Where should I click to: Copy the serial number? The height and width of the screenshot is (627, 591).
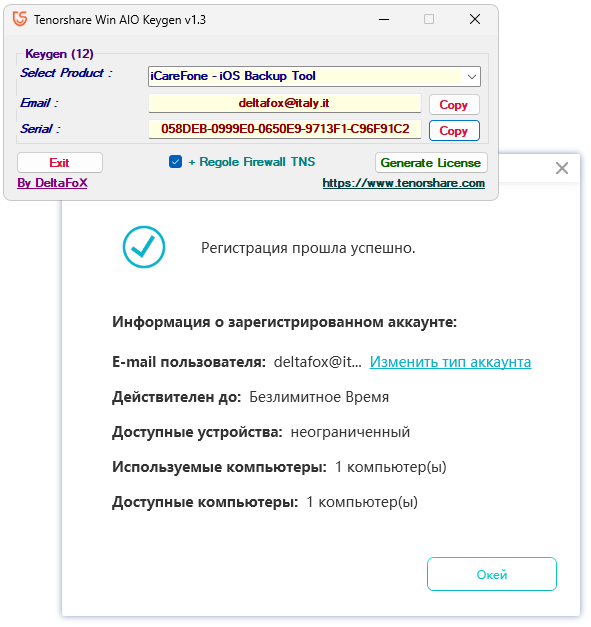point(453,131)
